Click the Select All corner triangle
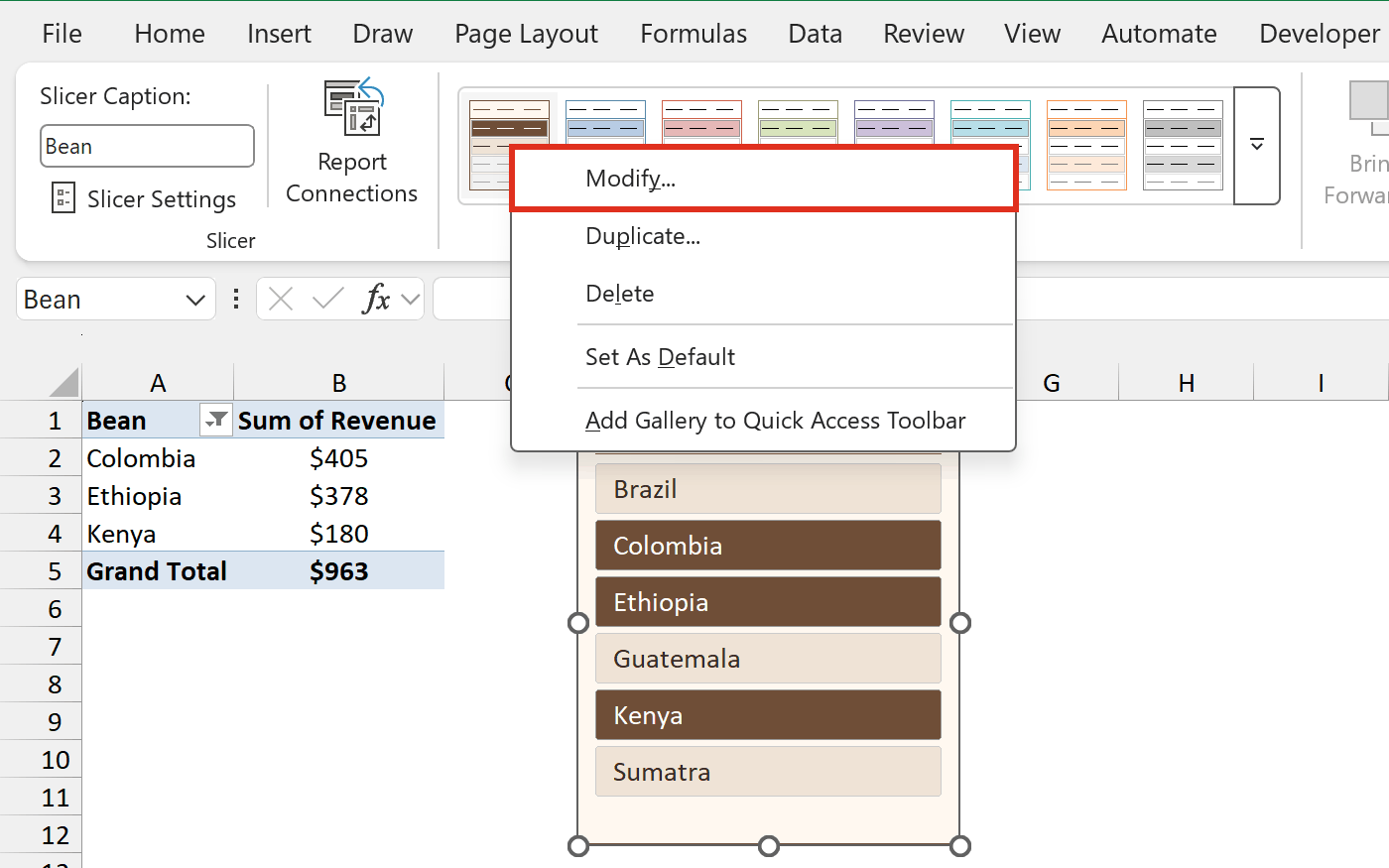1389x868 pixels. click(x=63, y=383)
